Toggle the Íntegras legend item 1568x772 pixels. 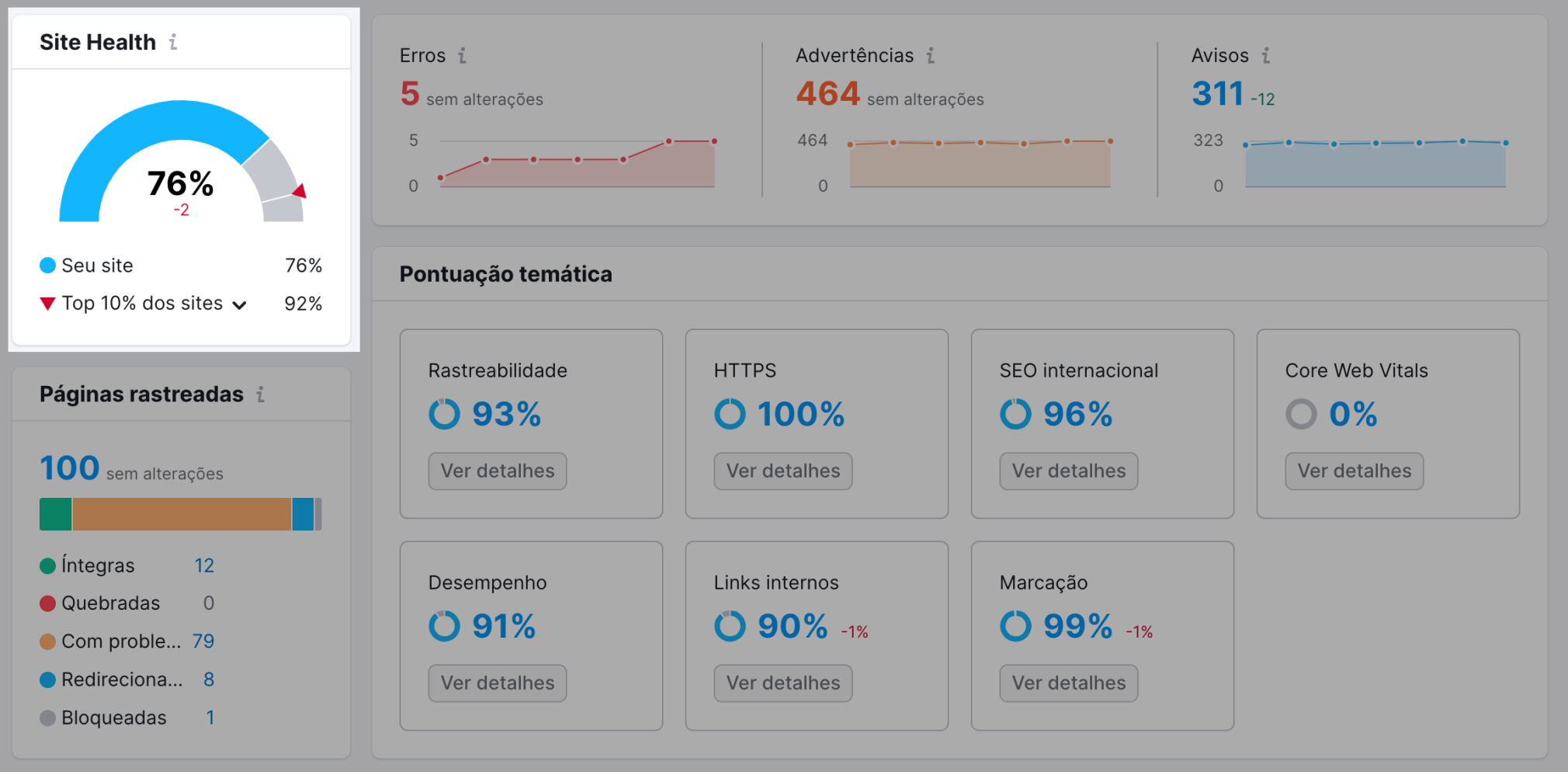tap(97, 565)
